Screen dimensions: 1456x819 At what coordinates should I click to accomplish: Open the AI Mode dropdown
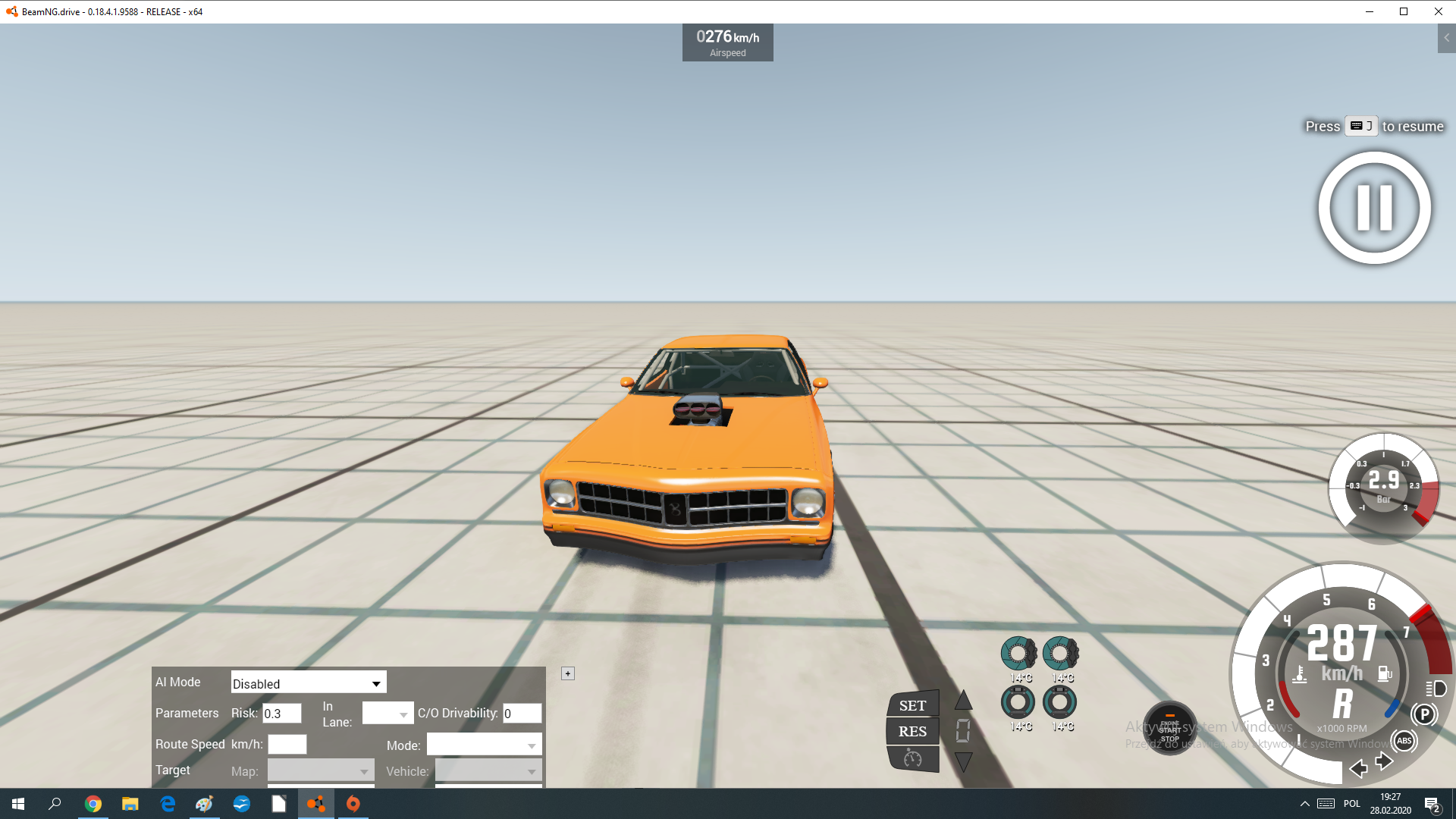tap(309, 682)
